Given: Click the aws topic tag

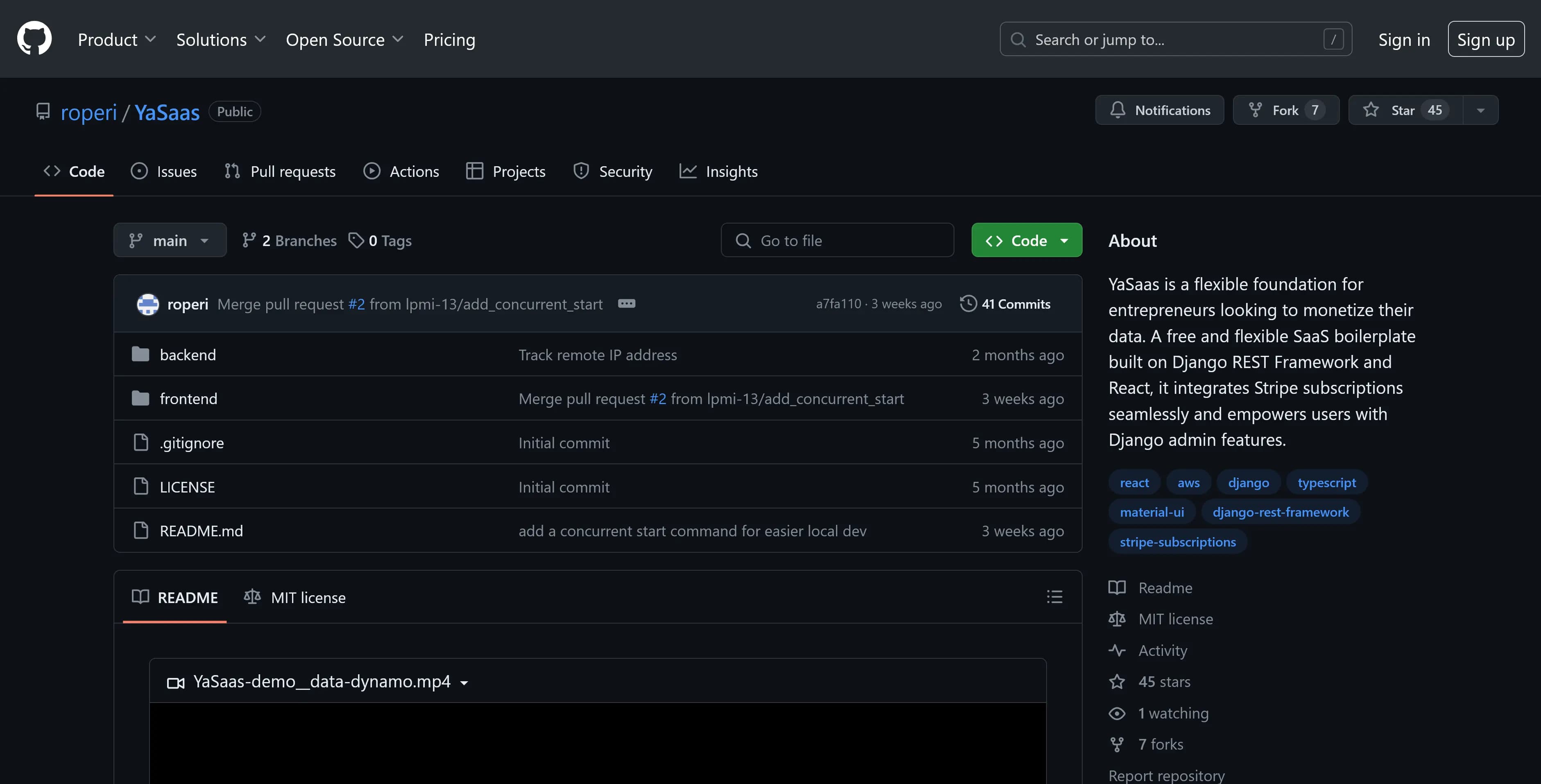Looking at the screenshot, I should pos(1188,482).
